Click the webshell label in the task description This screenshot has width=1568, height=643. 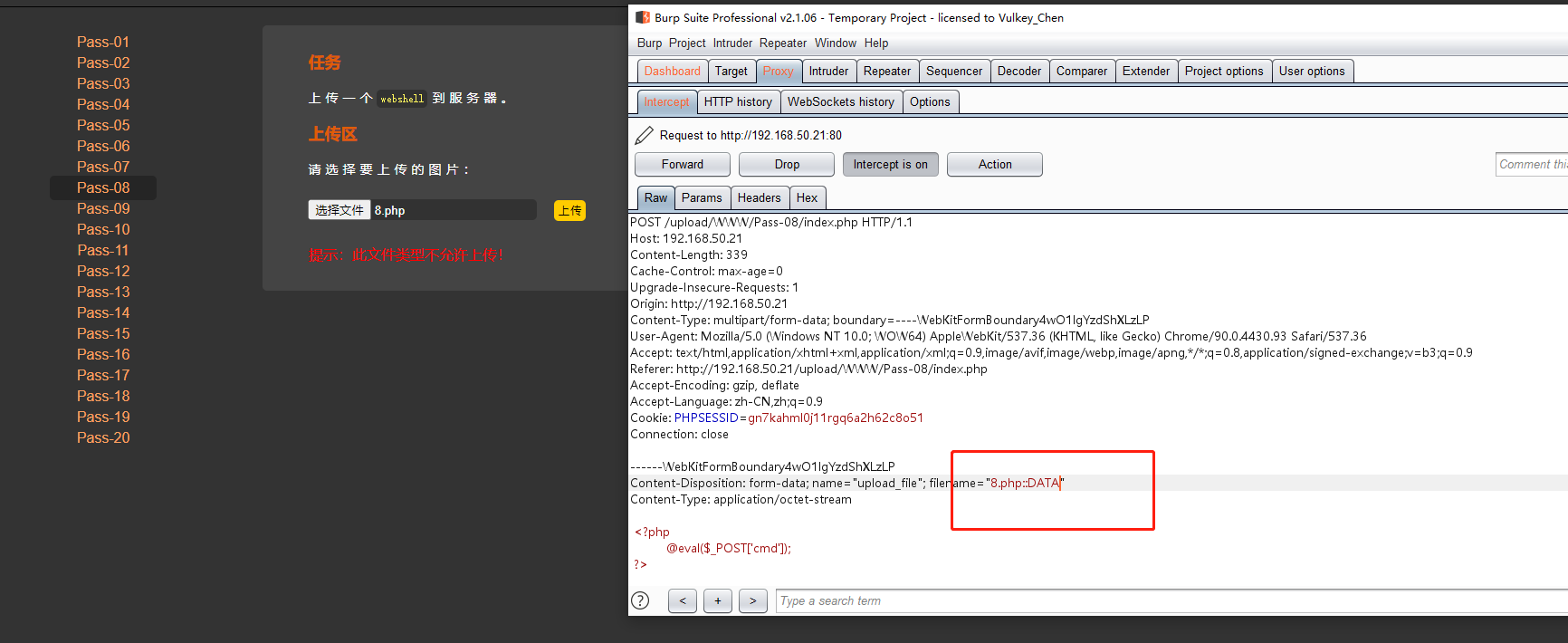[402, 99]
